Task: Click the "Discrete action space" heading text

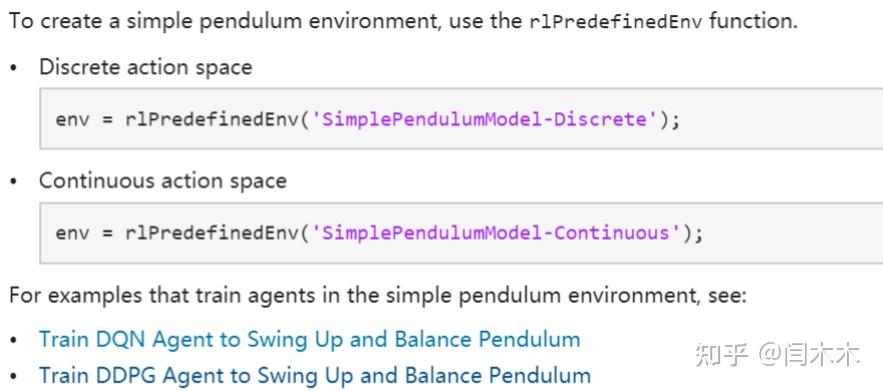Action: pyautogui.click(x=145, y=68)
